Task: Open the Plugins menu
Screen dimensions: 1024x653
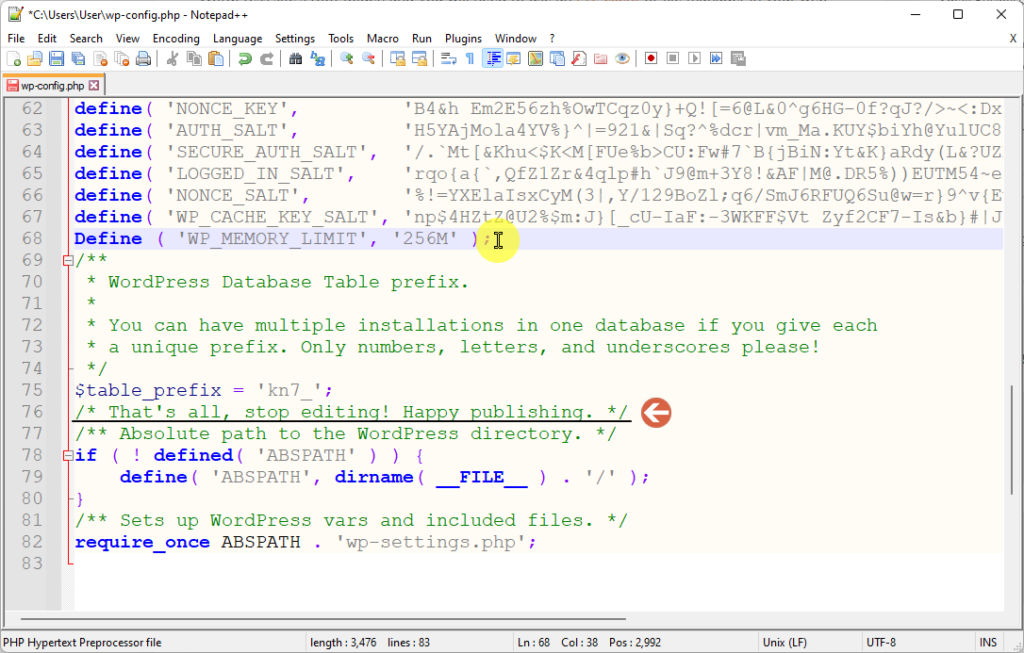Action: coord(463,39)
